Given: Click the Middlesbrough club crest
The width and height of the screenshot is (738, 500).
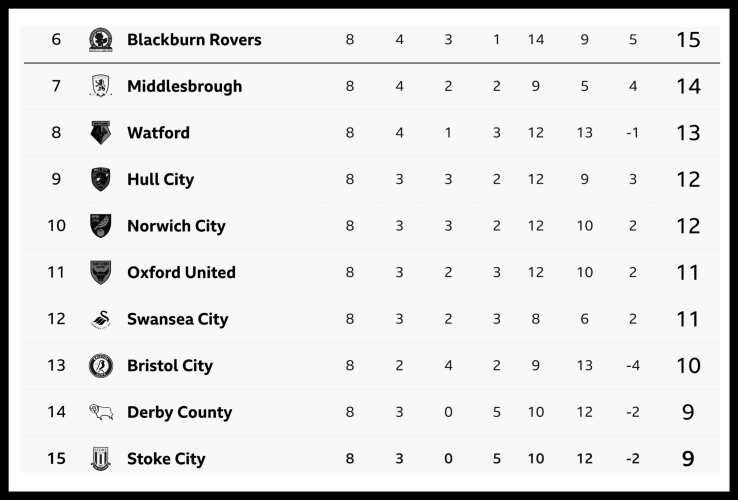Looking at the screenshot, I should pyautogui.click(x=100, y=86).
